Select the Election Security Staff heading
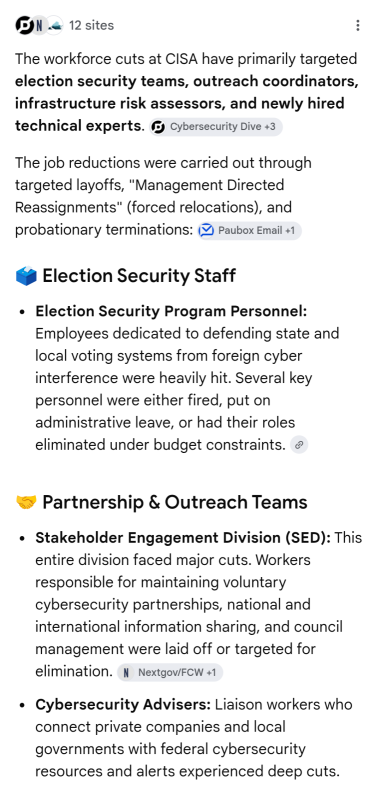Viewport: 381px width, 800px height. [x=139, y=276]
